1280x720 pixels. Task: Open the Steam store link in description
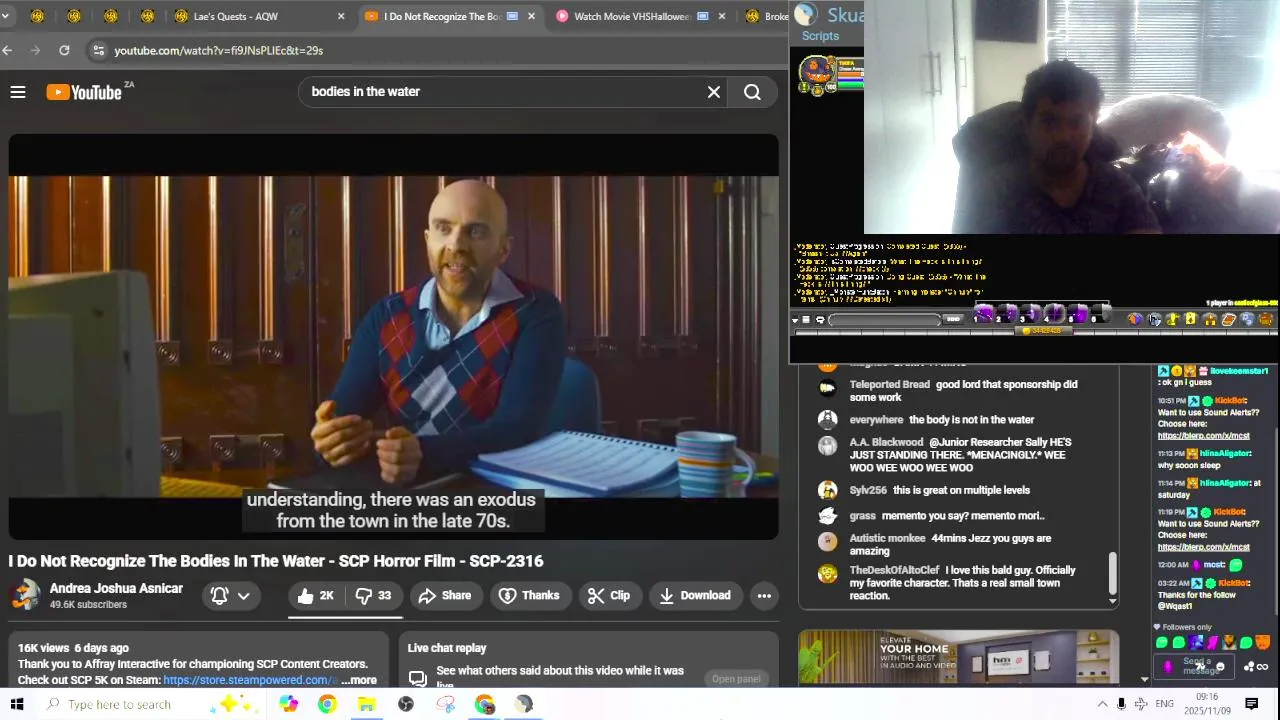[x=250, y=680]
